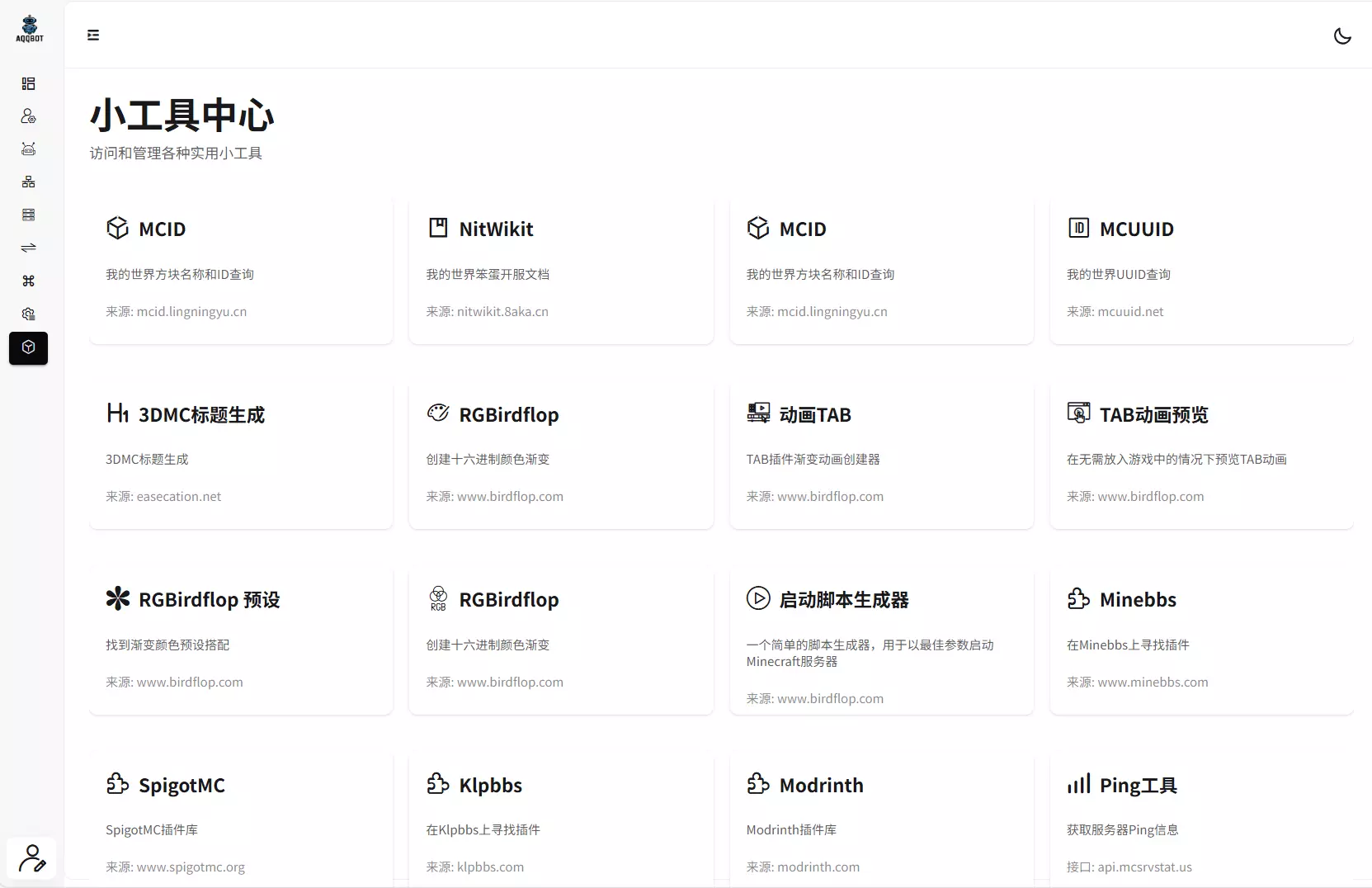Open the 动画TAB card title

point(815,415)
